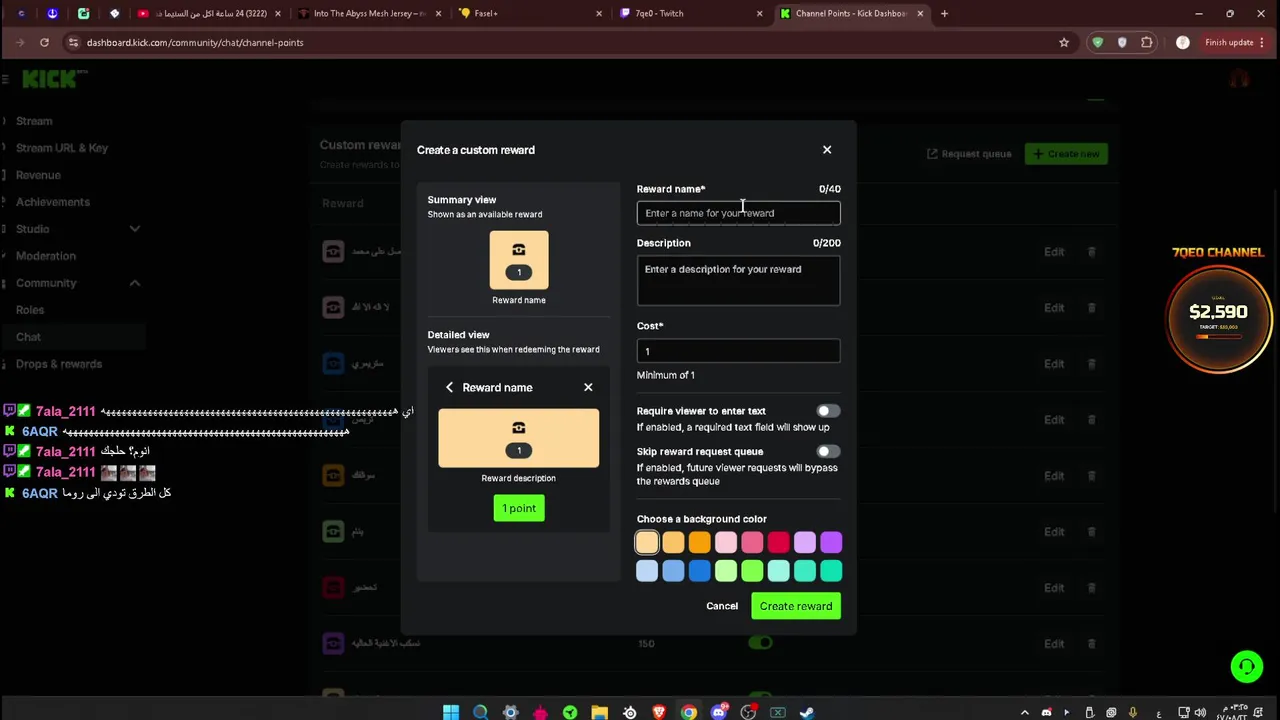Select the pale blue background color
The width and height of the screenshot is (1280, 720).
(647, 571)
